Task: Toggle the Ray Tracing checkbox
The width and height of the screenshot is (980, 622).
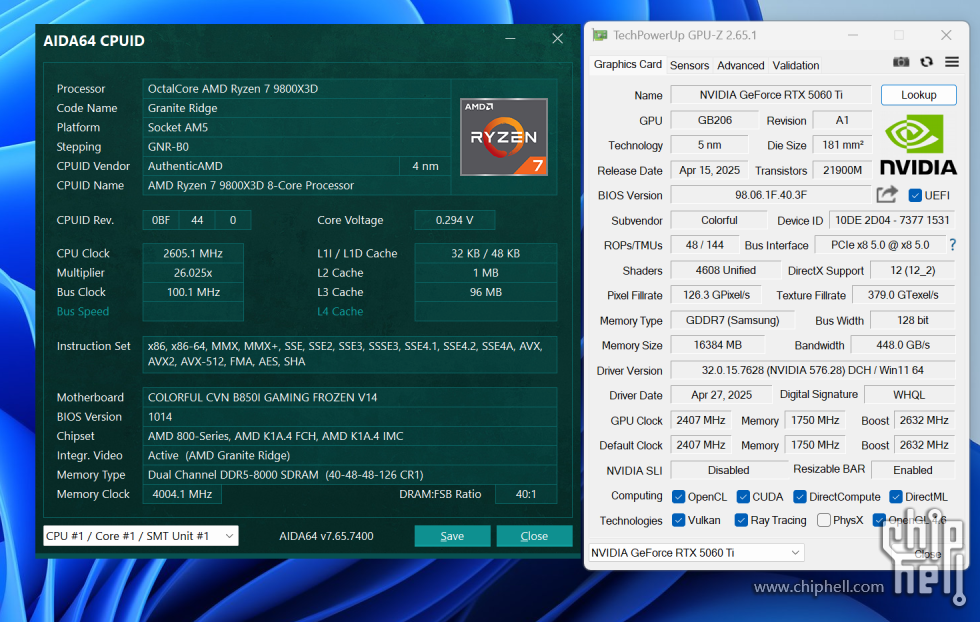Action: (x=741, y=520)
